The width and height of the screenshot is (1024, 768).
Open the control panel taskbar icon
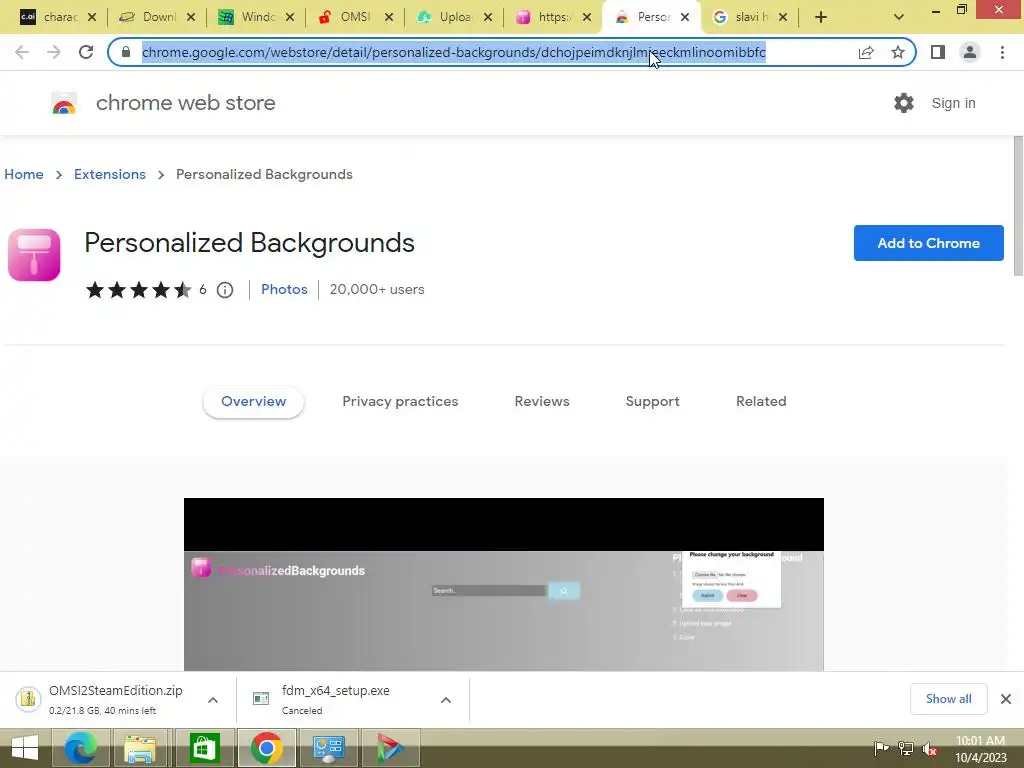click(328, 748)
